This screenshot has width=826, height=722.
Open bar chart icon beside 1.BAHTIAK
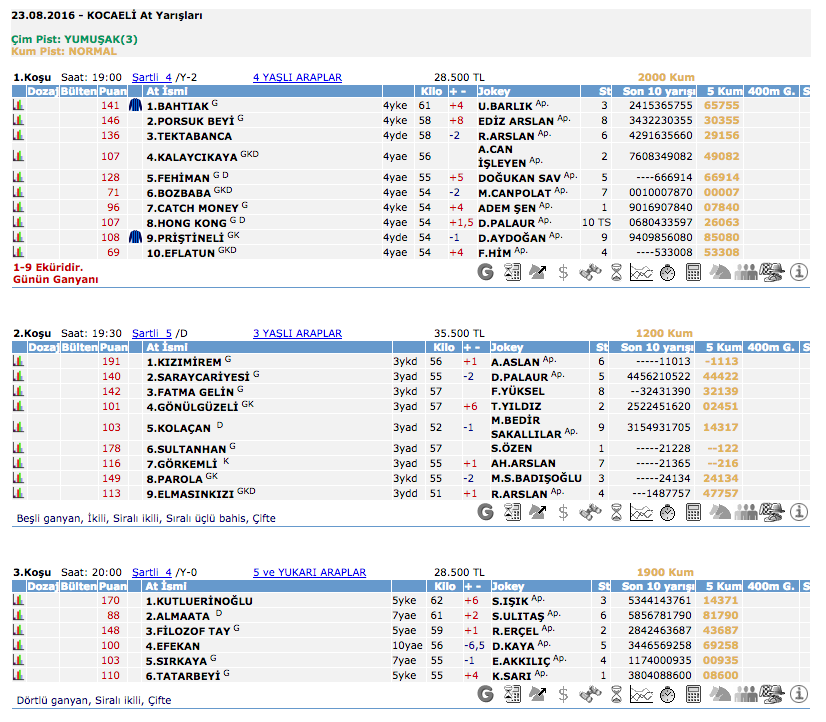17,105
